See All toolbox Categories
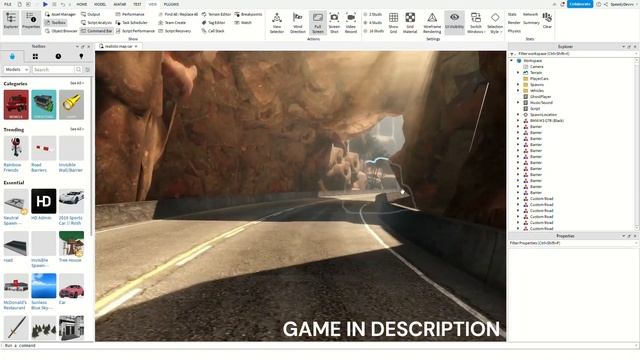Screen dimensions: 640x360 [77, 83]
